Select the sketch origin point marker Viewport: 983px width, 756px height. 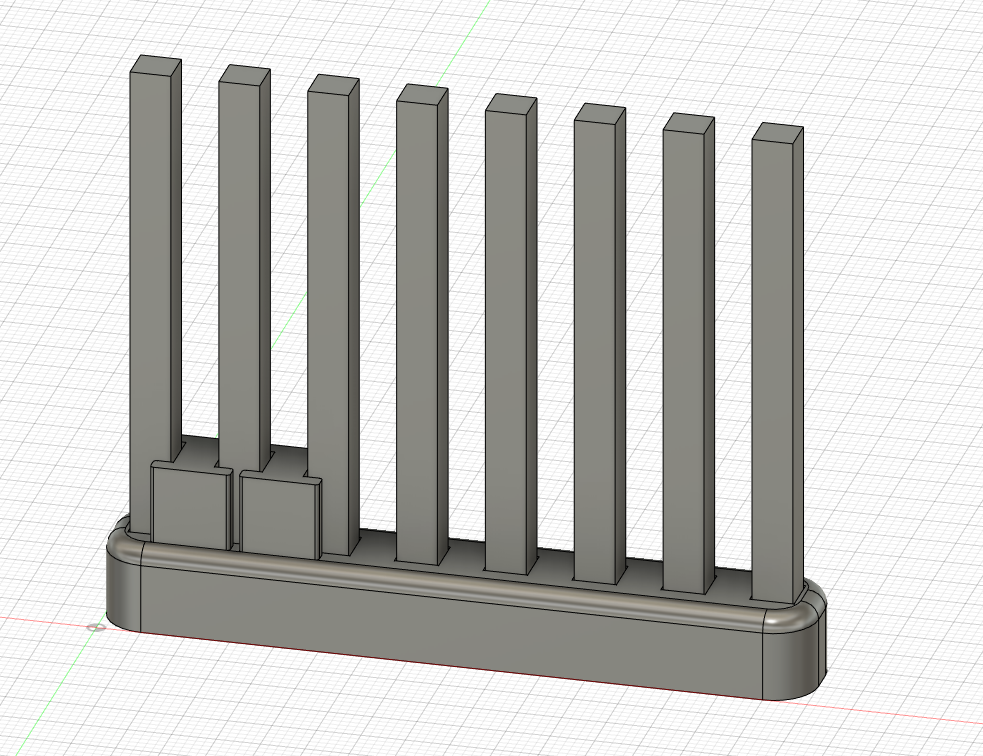(x=95, y=627)
